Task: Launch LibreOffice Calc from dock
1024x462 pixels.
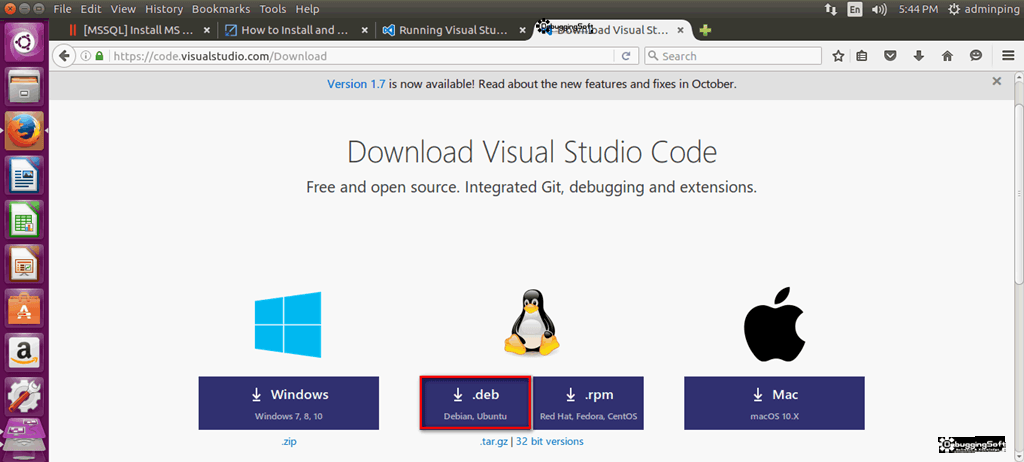Action: pos(24,219)
